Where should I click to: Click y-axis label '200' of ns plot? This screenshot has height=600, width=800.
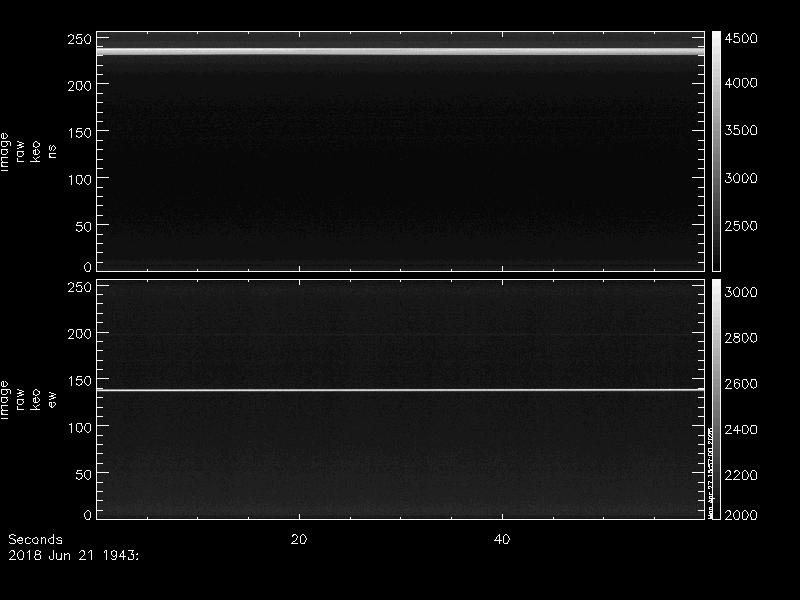click(80, 85)
